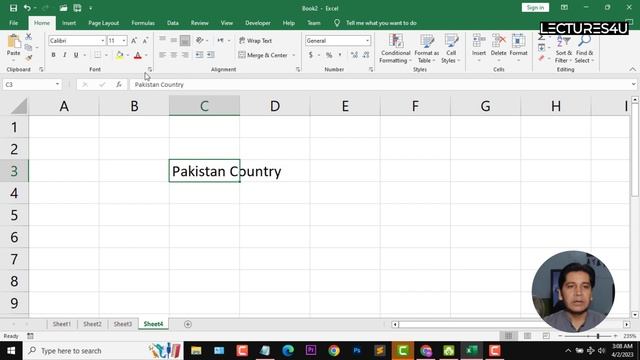Open the Font dialog launcher
640x360 pixels.
150,69
